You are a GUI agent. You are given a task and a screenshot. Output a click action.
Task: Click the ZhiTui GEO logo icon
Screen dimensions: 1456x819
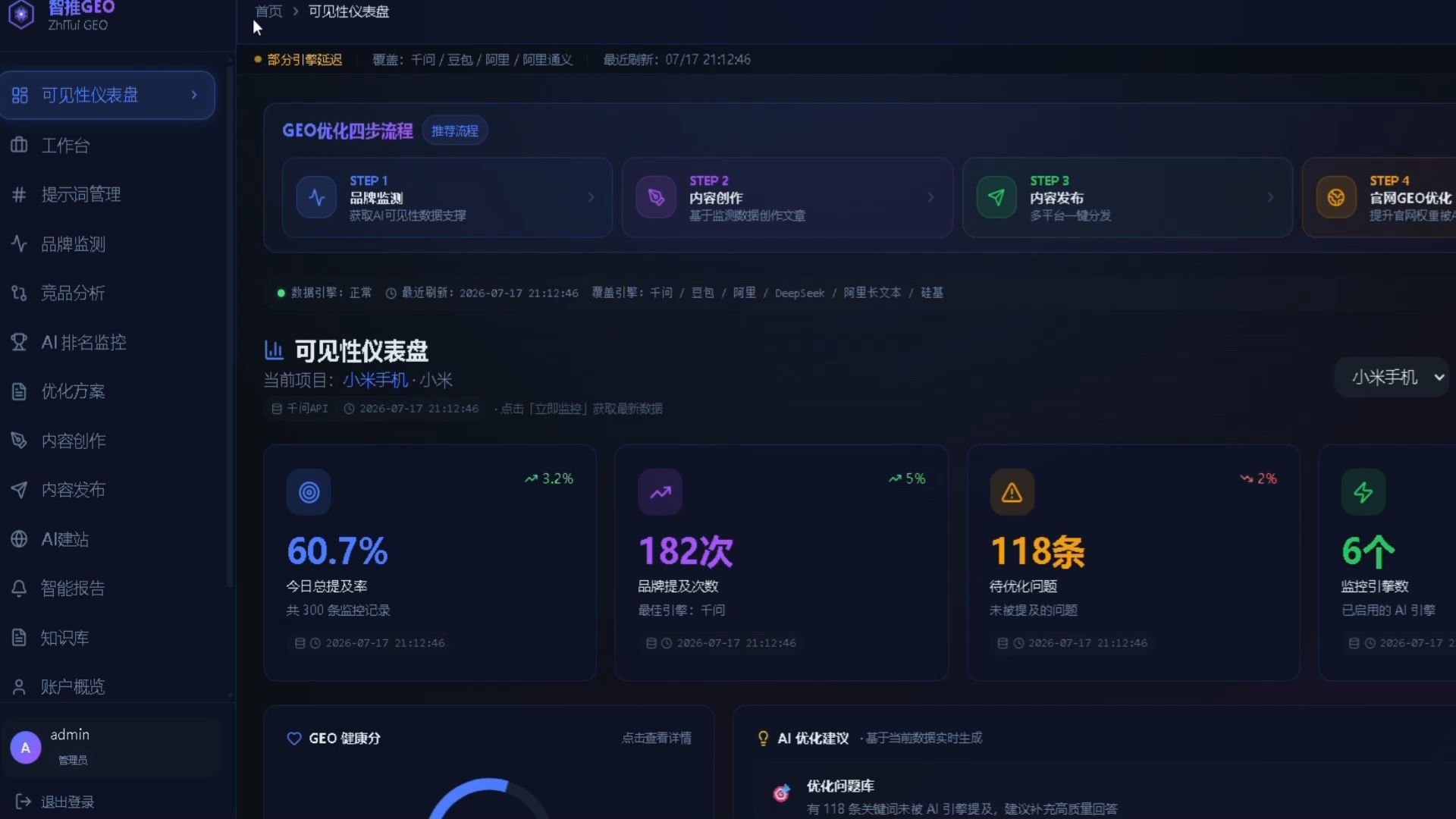(21, 14)
